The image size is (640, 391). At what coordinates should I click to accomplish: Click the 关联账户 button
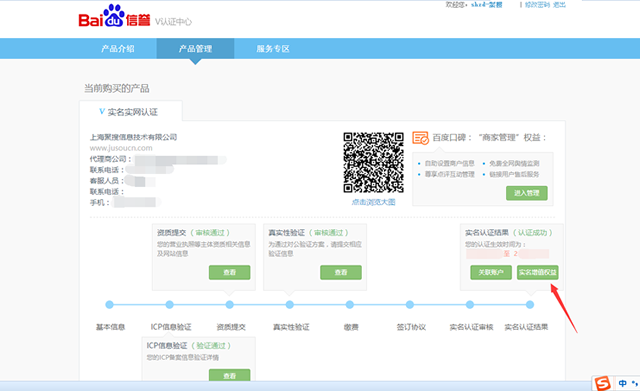click(x=491, y=272)
